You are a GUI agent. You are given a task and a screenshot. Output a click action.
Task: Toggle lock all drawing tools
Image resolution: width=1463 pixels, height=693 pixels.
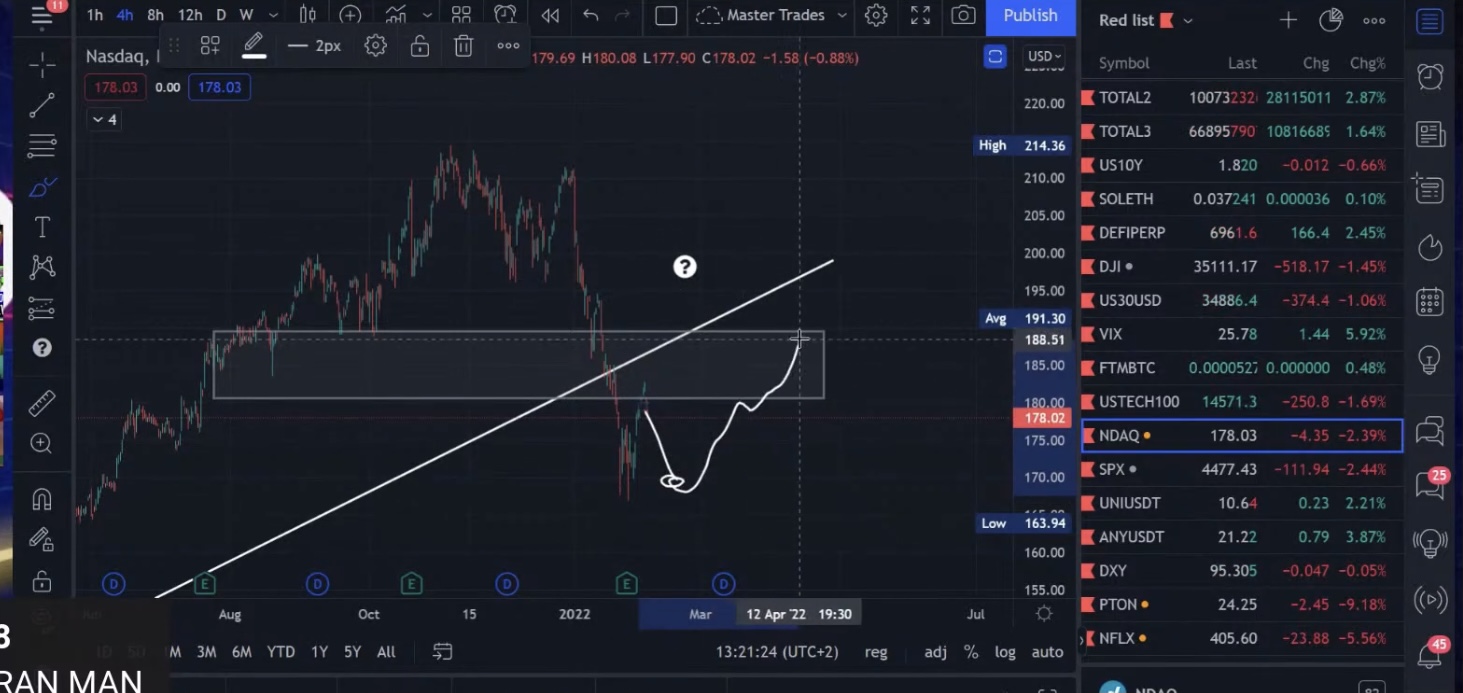point(42,580)
